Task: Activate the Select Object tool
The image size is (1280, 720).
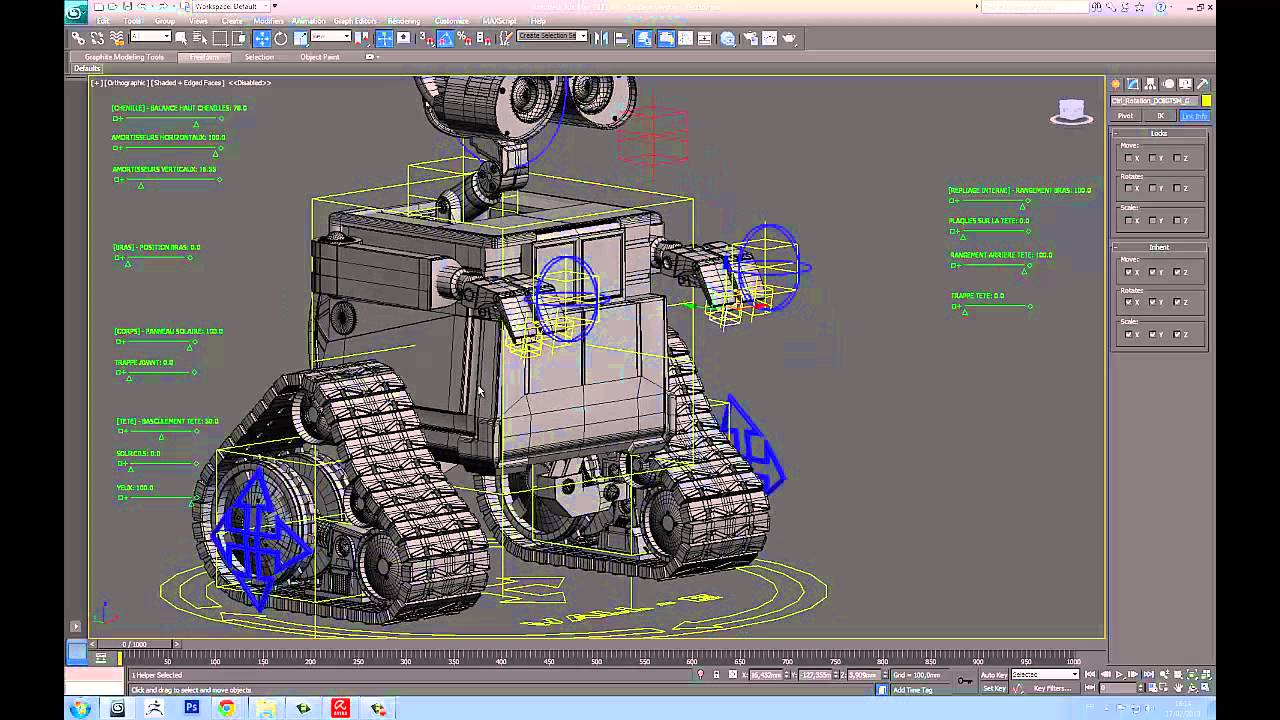Action: (181, 38)
